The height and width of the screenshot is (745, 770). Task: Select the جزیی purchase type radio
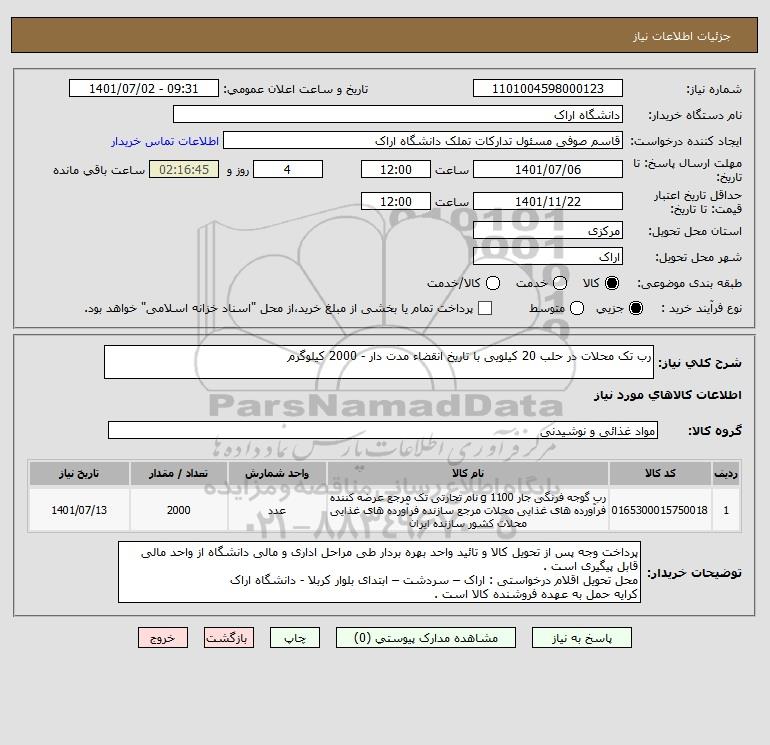pyautogui.click(x=635, y=308)
